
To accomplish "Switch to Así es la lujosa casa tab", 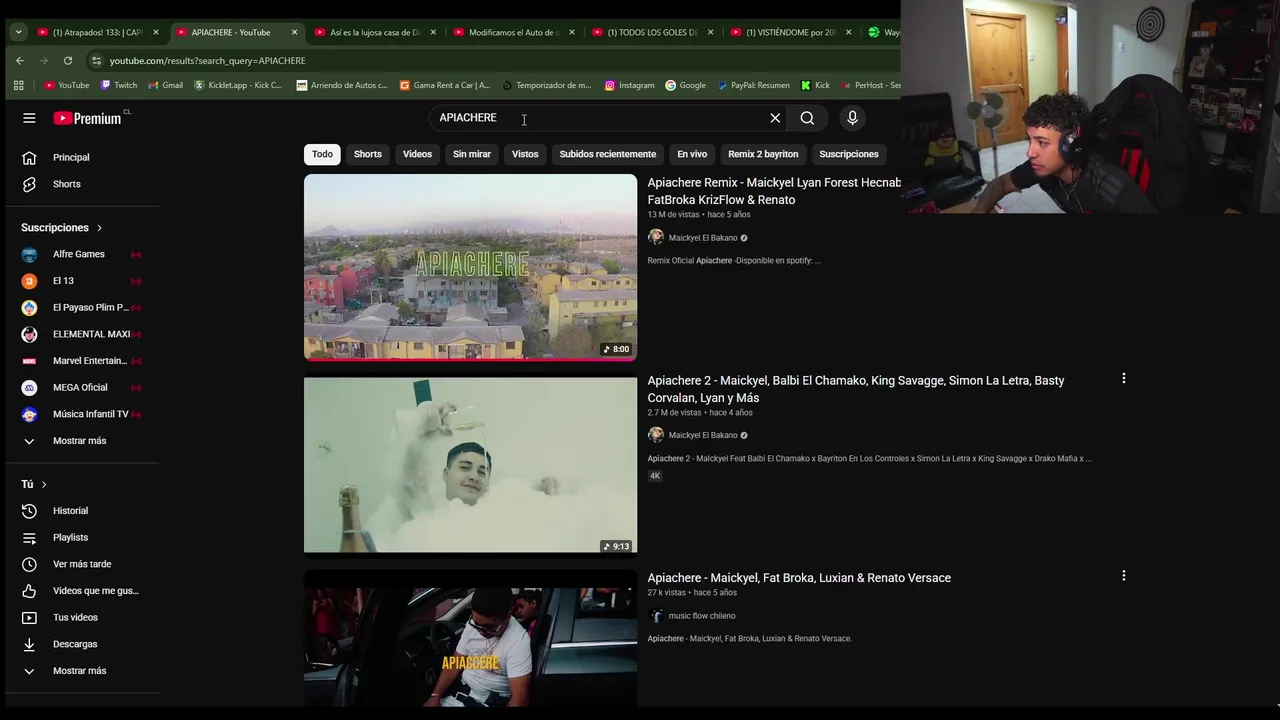I will pyautogui.click(x=375, y=32).
